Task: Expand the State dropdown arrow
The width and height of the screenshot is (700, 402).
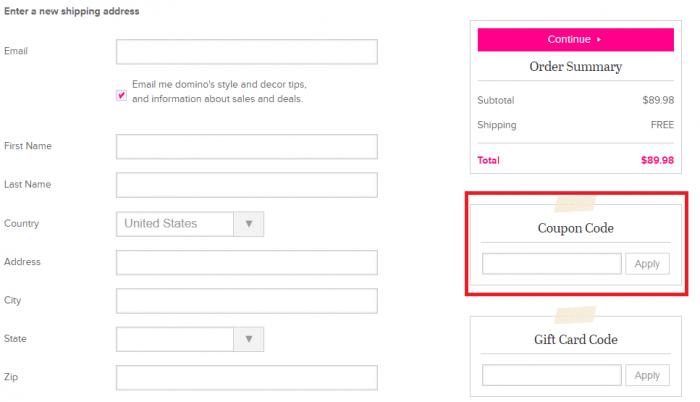Action: click(249, 339)
